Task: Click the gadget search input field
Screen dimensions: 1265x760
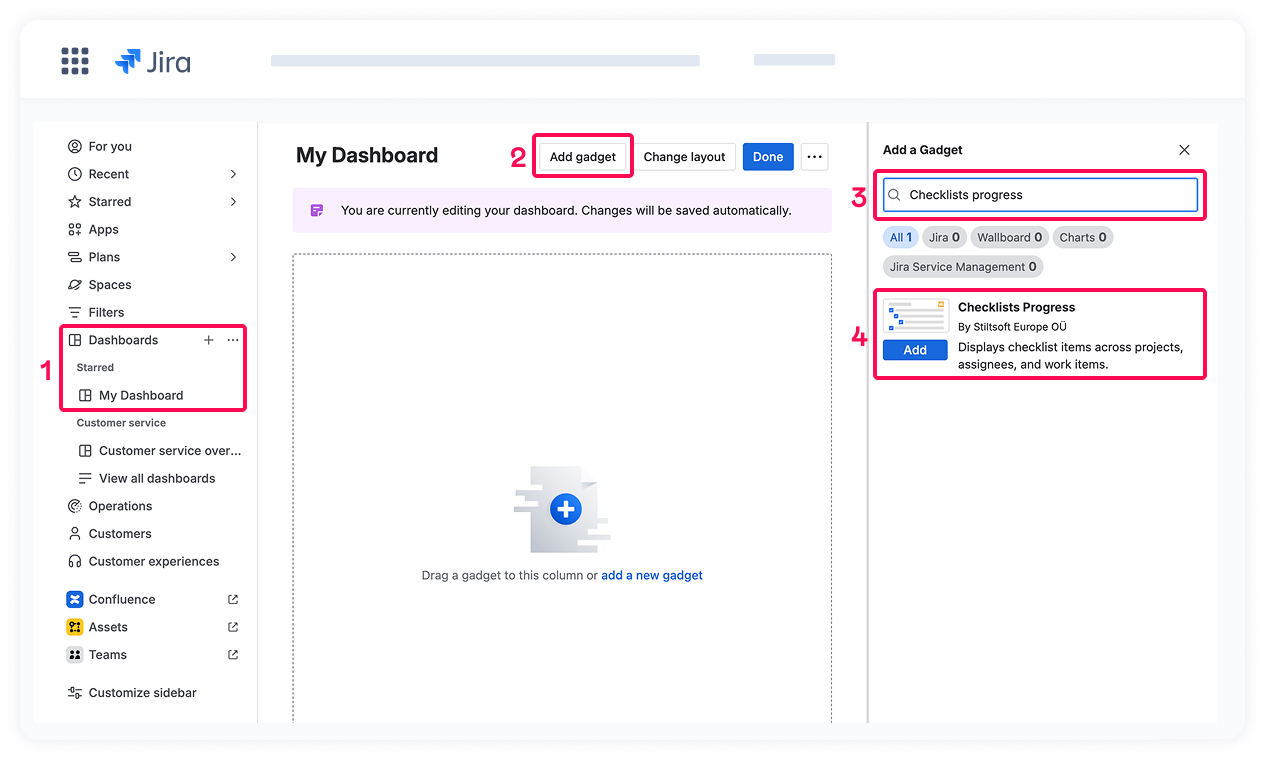Action: coord(1040,195)
